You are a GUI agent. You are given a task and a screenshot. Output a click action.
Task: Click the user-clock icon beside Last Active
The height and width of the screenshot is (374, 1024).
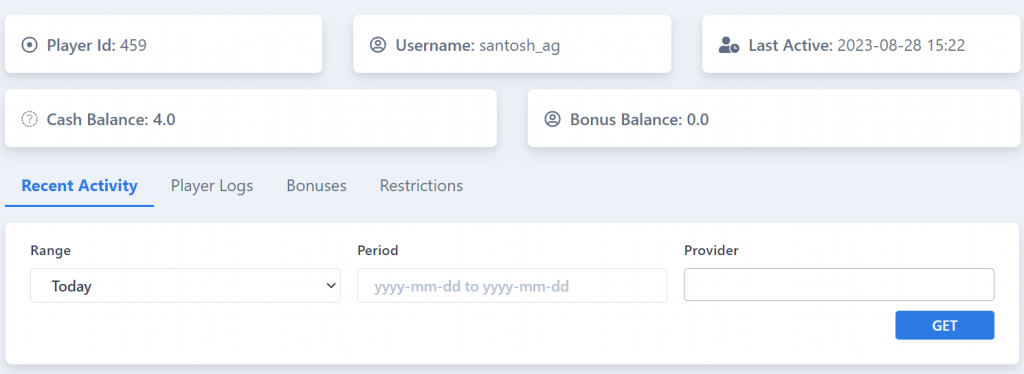[x=728, y=46]
